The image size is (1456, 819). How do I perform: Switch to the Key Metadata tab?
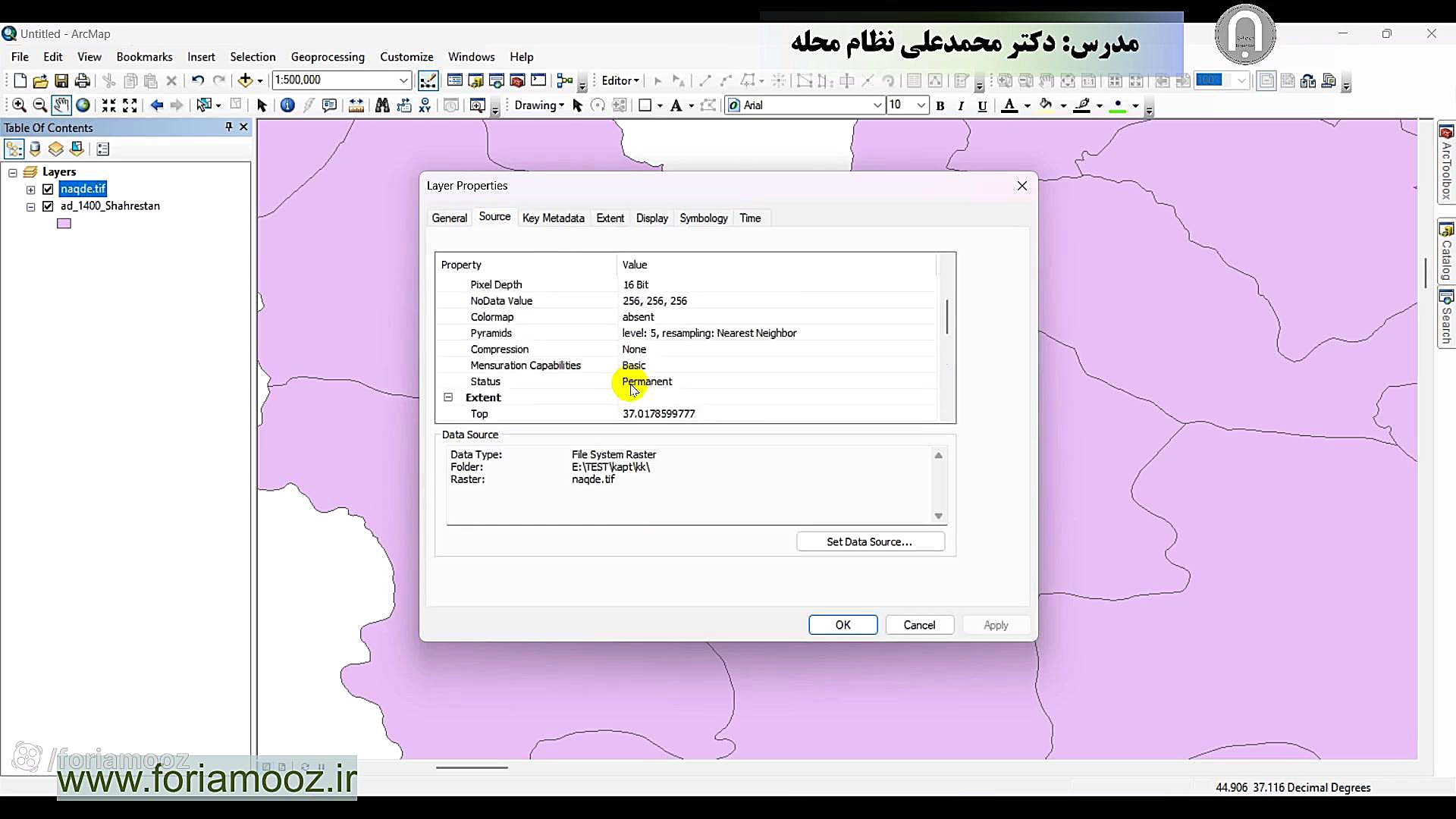(554, 218)
